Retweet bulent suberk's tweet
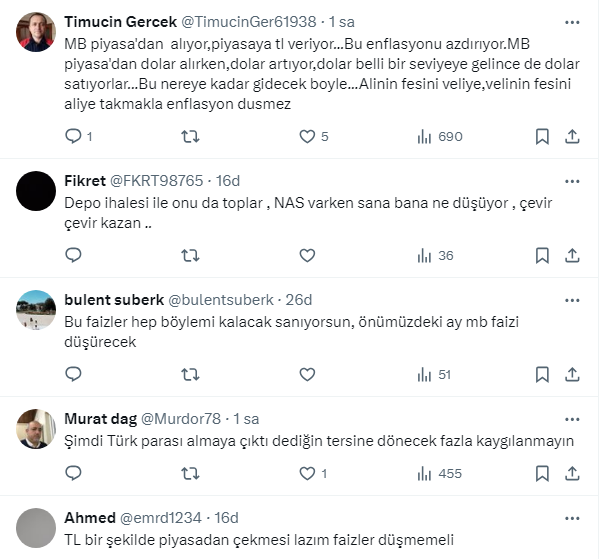 coord(189,374)
